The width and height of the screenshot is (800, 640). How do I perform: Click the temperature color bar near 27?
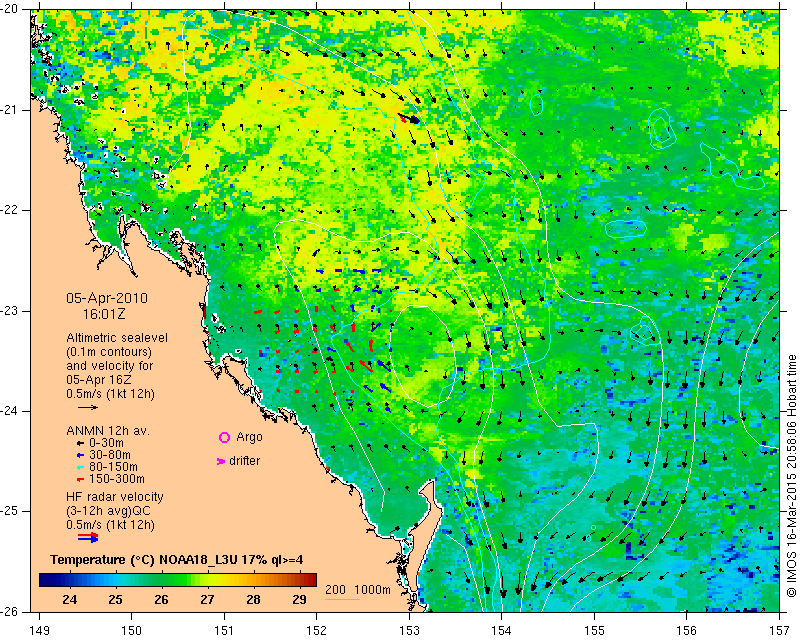(208, 580)
